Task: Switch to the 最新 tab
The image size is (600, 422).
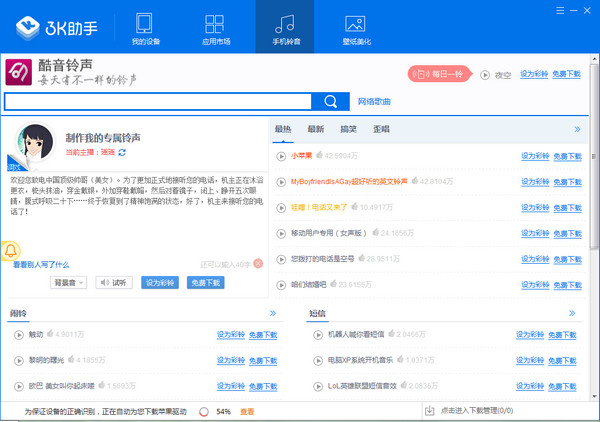Action: (x=315, y=129)
